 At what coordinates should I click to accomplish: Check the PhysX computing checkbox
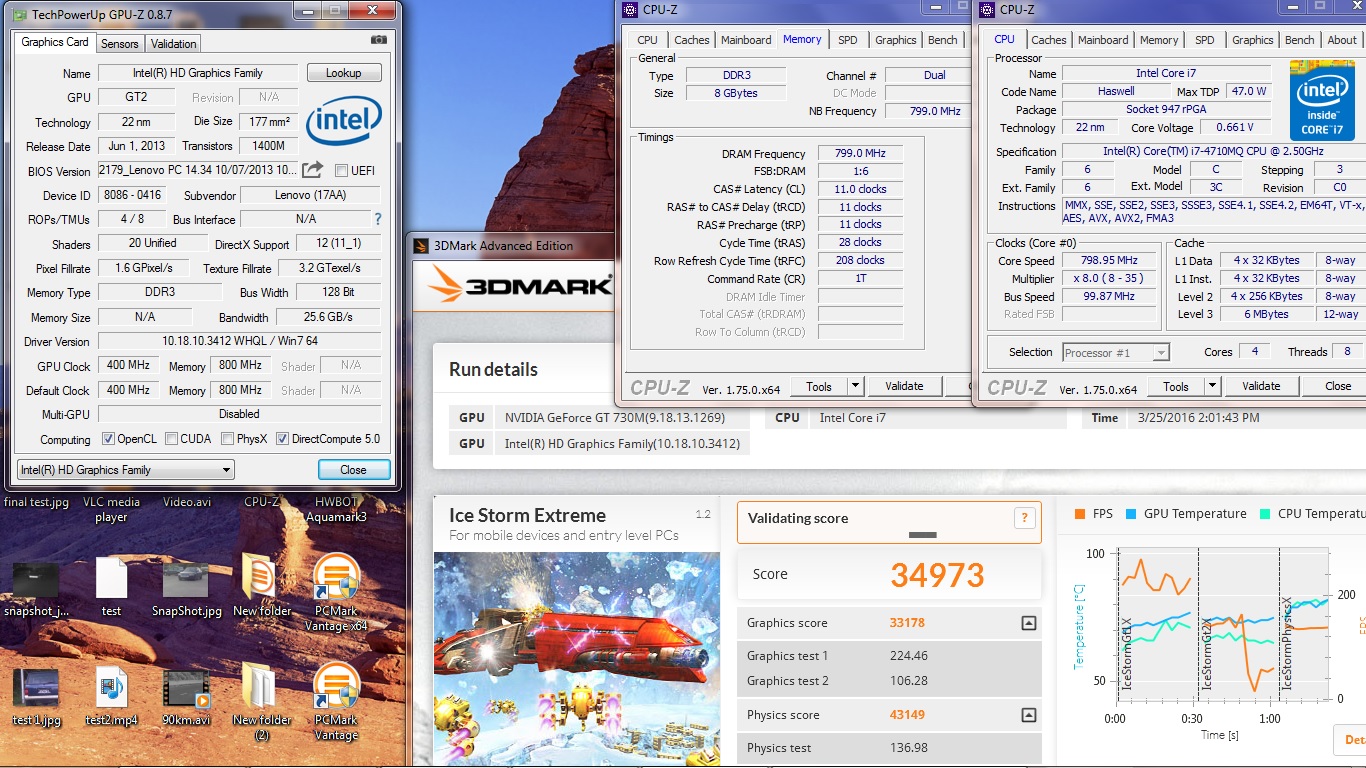(x=228, y=439)
